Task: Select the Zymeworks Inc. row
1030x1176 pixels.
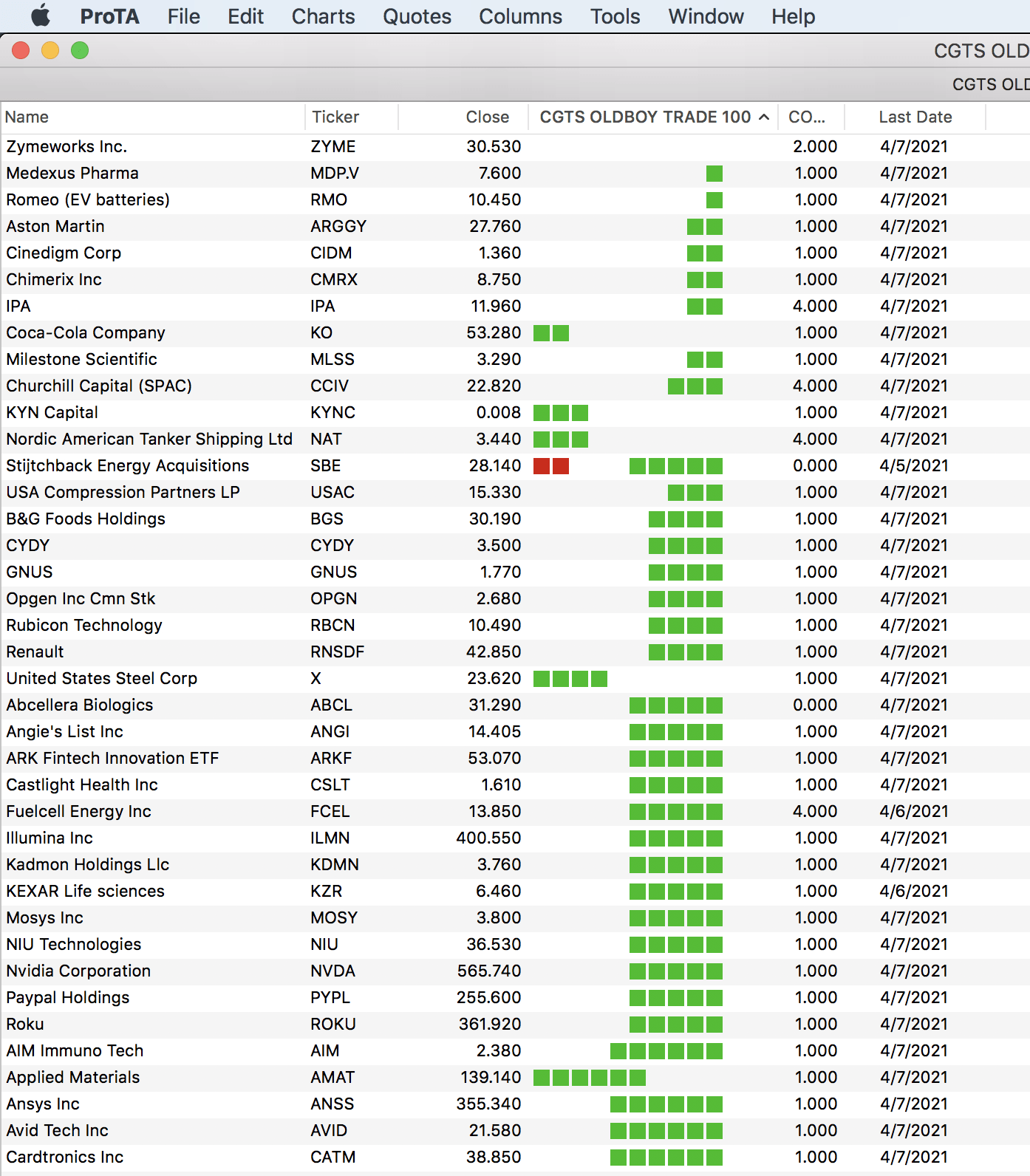Action: 515,146
